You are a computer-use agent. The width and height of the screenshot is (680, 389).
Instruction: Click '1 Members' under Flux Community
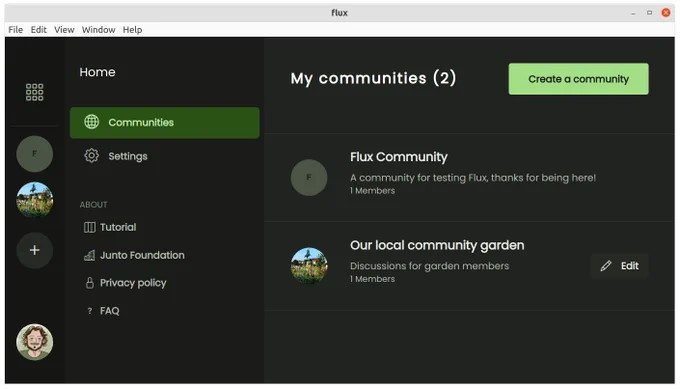(x=372, y=190)
